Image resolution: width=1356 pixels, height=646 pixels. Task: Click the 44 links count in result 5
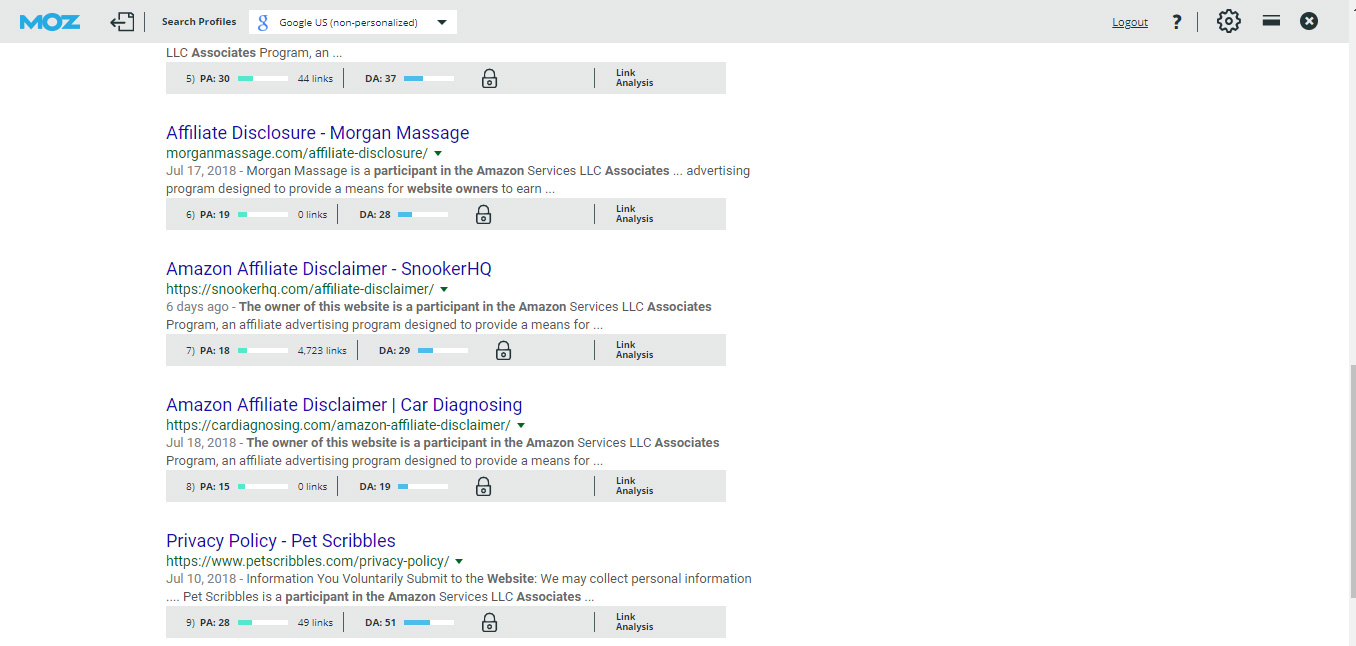315,79
